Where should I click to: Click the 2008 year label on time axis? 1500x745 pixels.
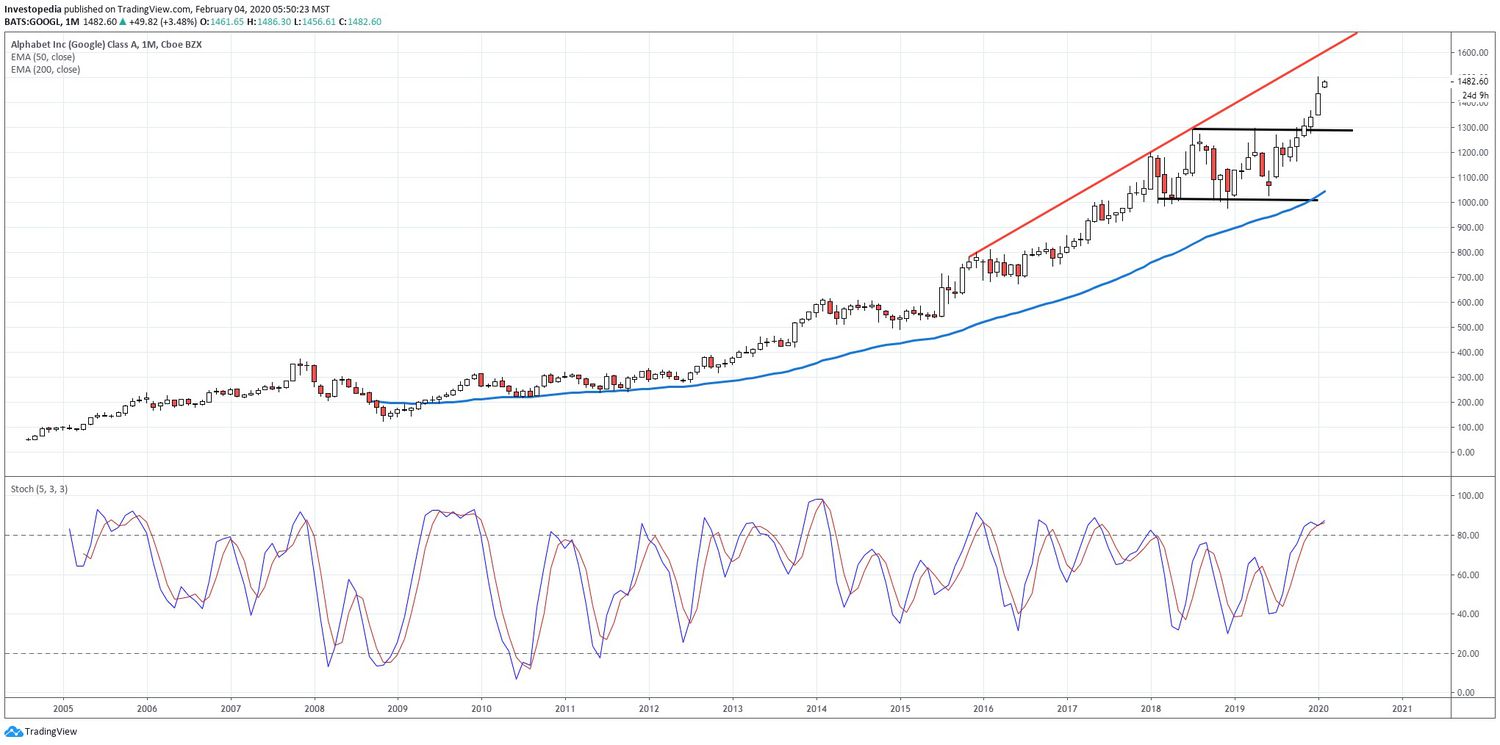point(314,709)
